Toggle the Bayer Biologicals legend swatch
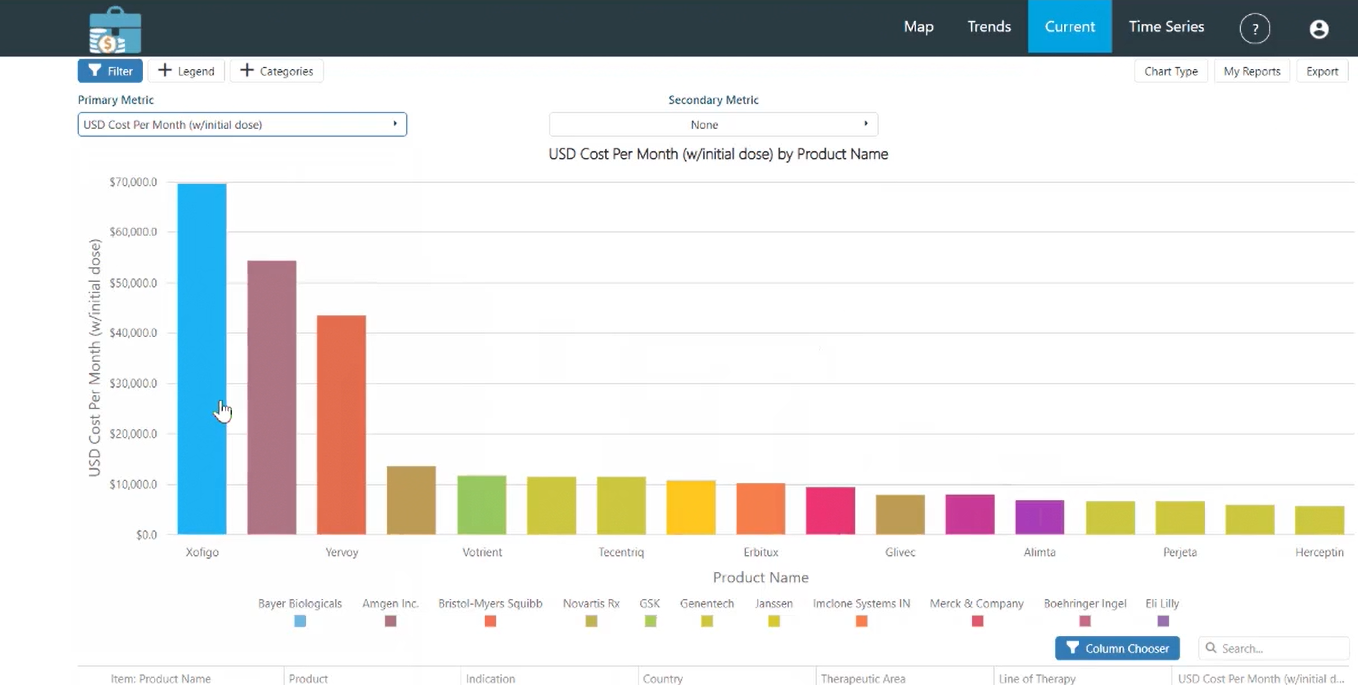 pyautogui.click(x=300, y=621)
